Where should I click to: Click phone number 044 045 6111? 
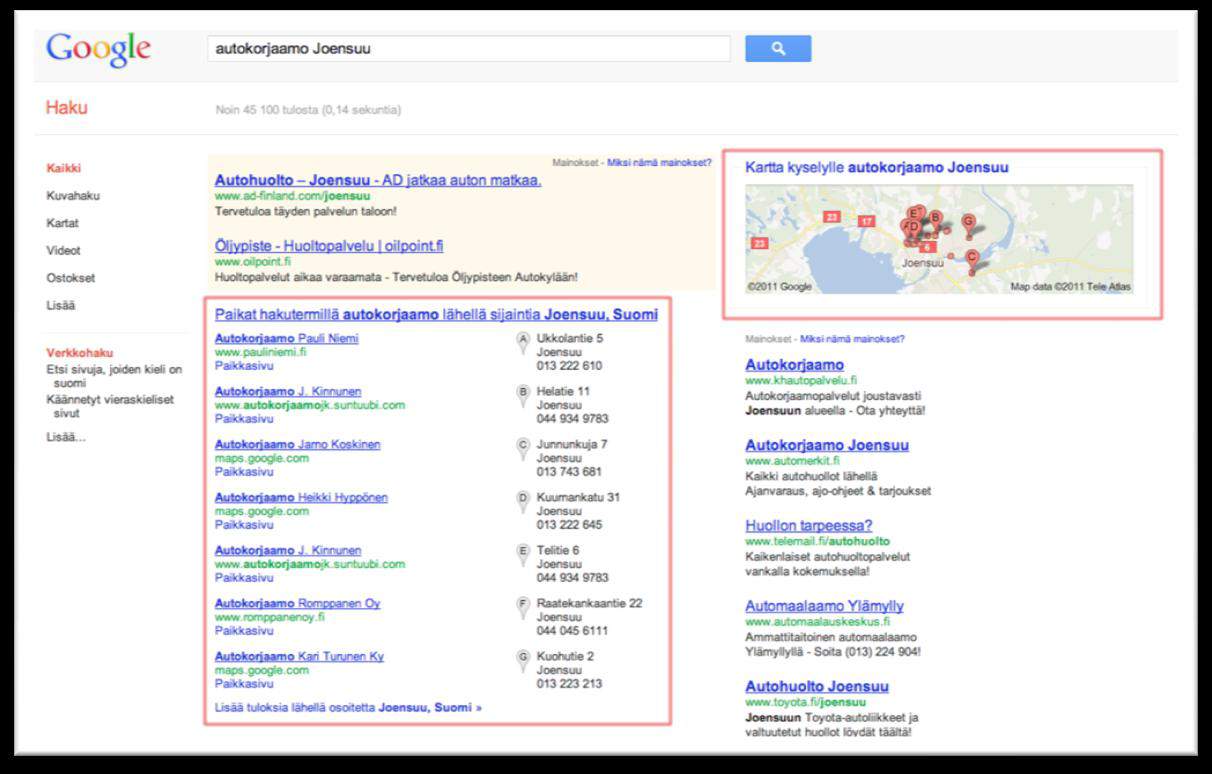tap(572, 631)
